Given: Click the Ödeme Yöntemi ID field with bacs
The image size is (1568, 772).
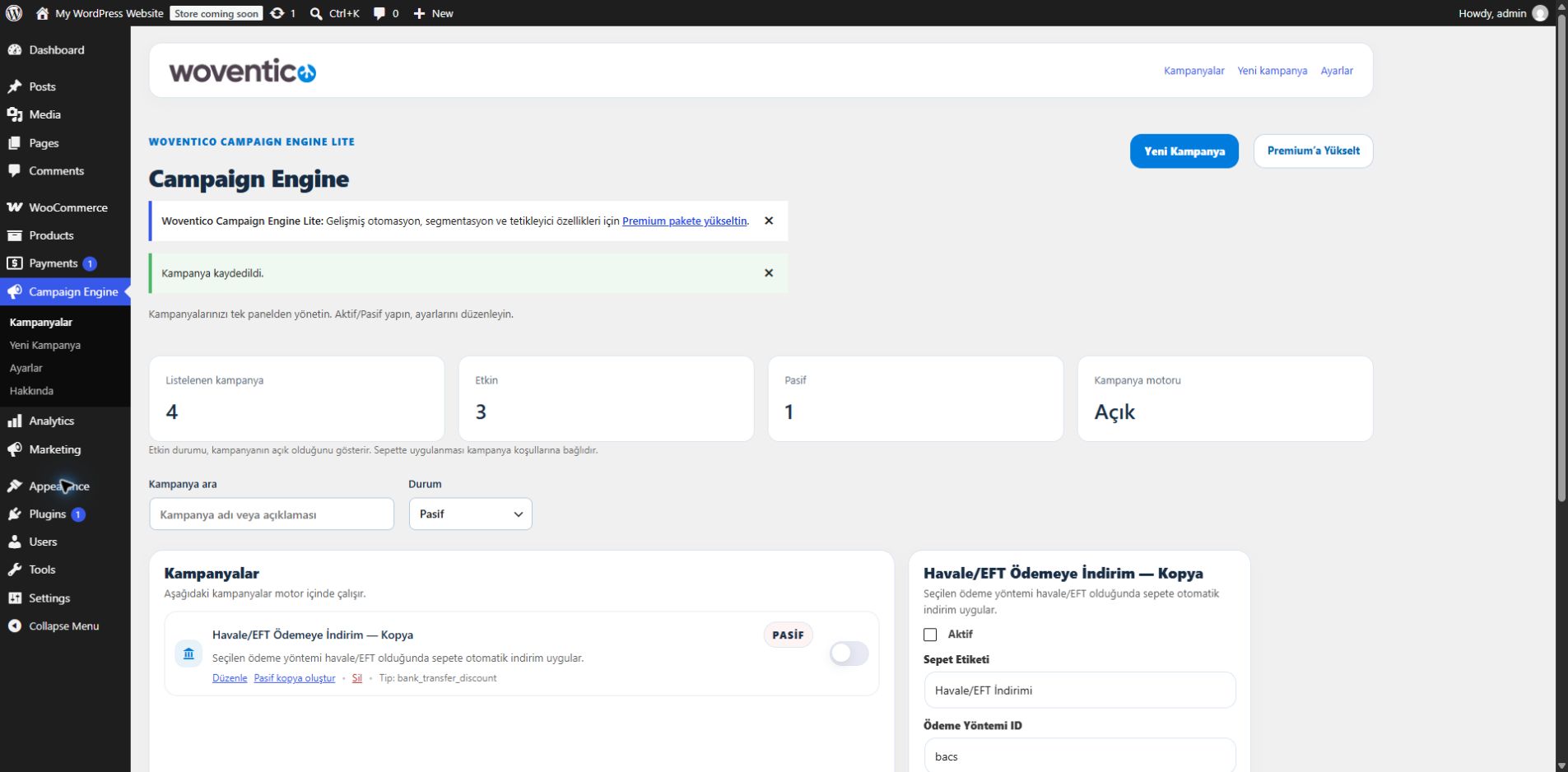Looking at the screenshot, I should click(1080, 756).
